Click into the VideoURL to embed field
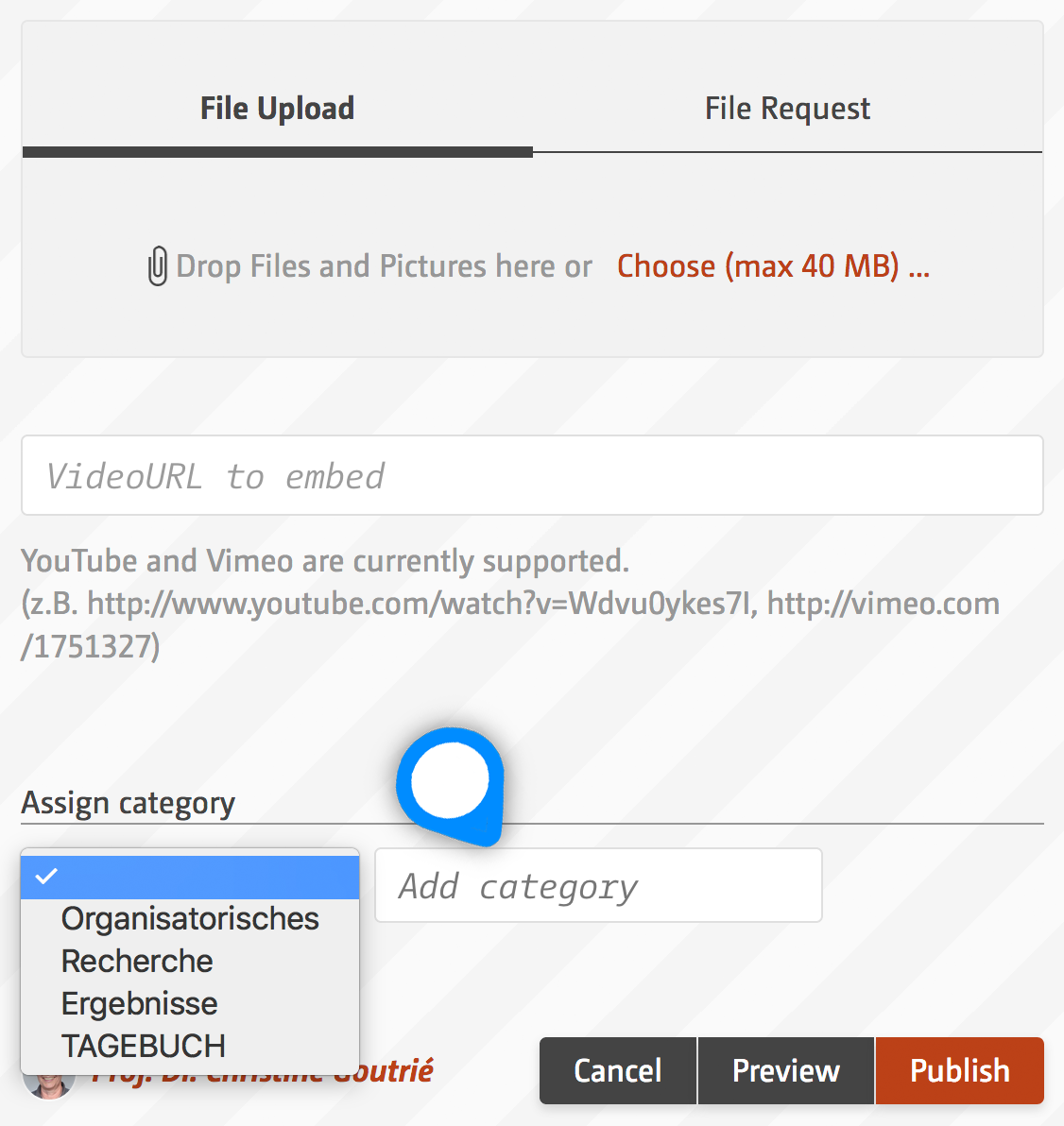Image resolution: width=1064 pixels, height=1126 pixels. (532, 475)
